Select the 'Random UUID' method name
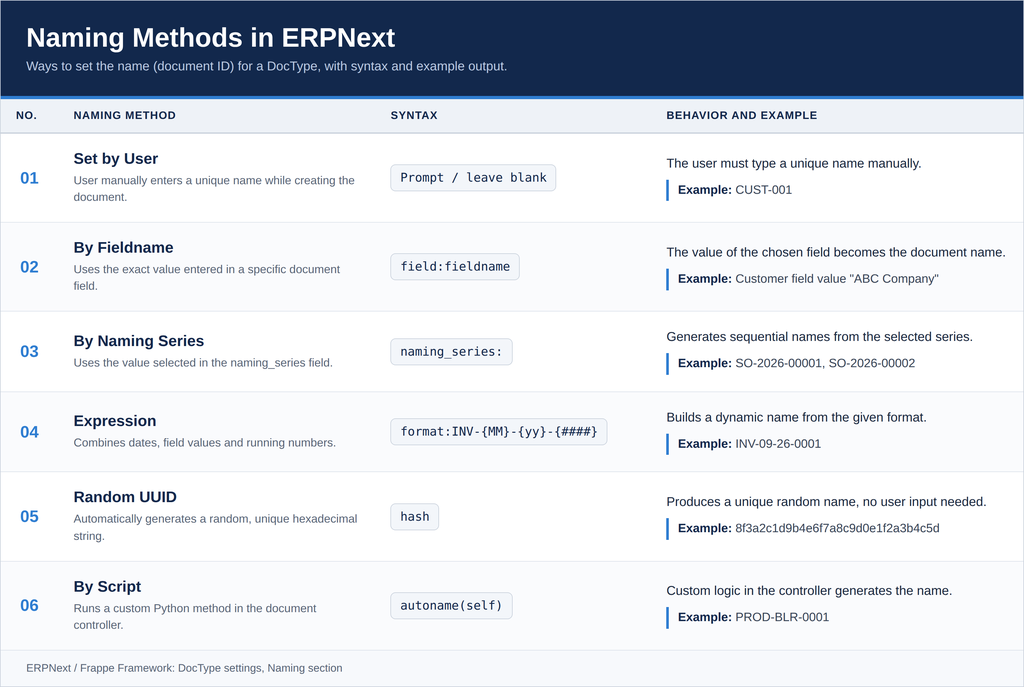 (x=125, y=497)
